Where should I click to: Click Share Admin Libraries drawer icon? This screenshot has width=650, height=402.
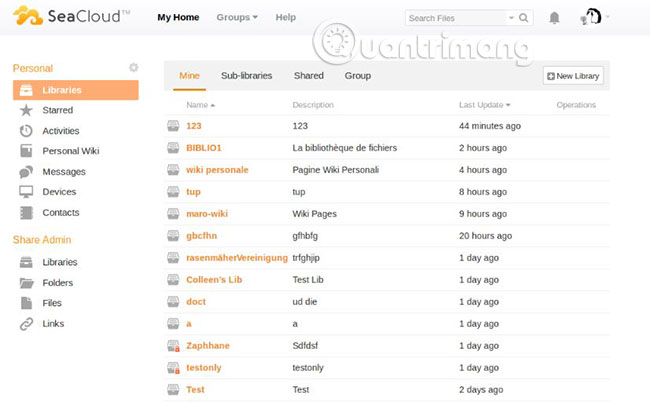click(26, 262)
